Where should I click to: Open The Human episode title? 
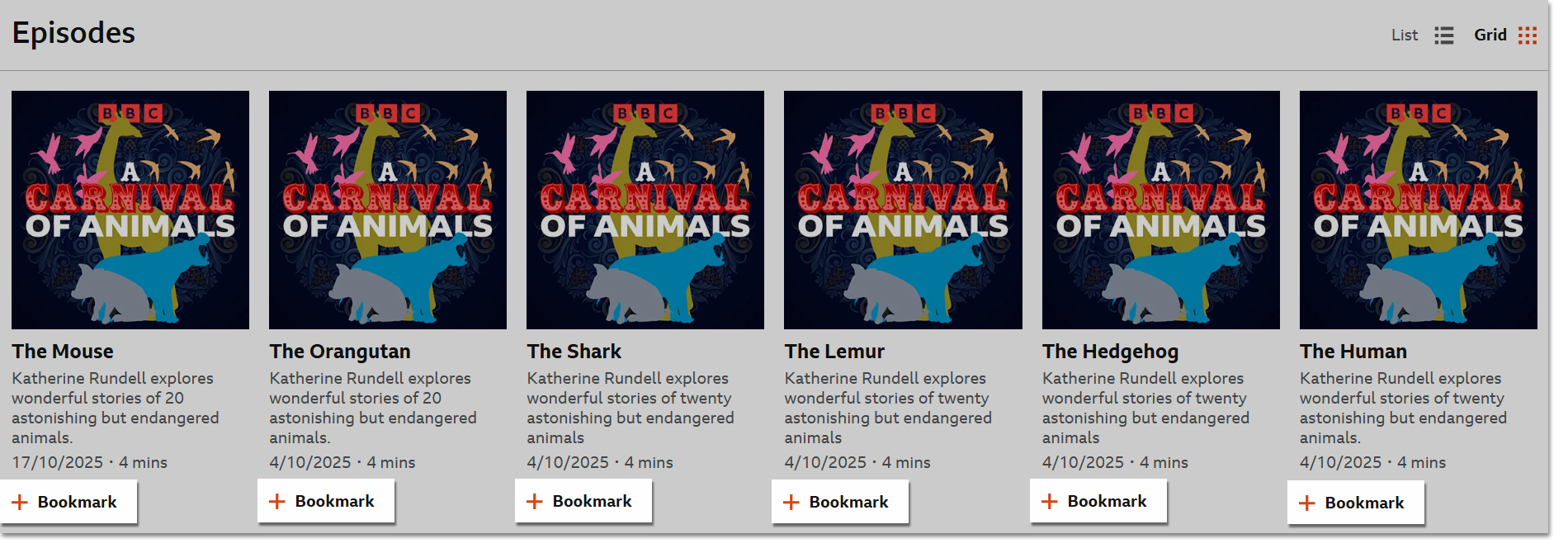tap(1353, 352)
